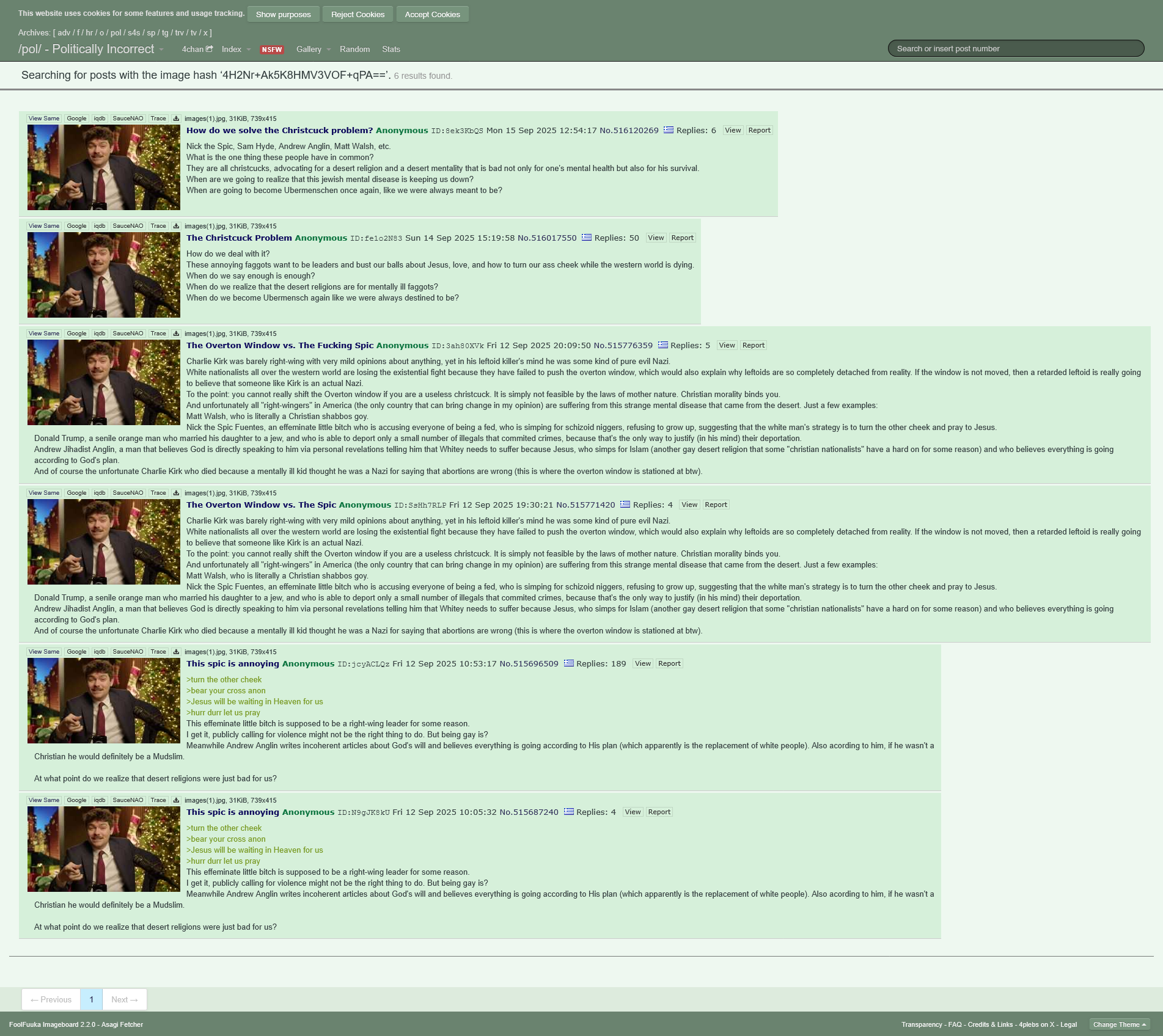Expand the /pol/ board title dropdown
Image resolution: width=1163 pixels, height=1036 pixels.
tap(161, 49)
